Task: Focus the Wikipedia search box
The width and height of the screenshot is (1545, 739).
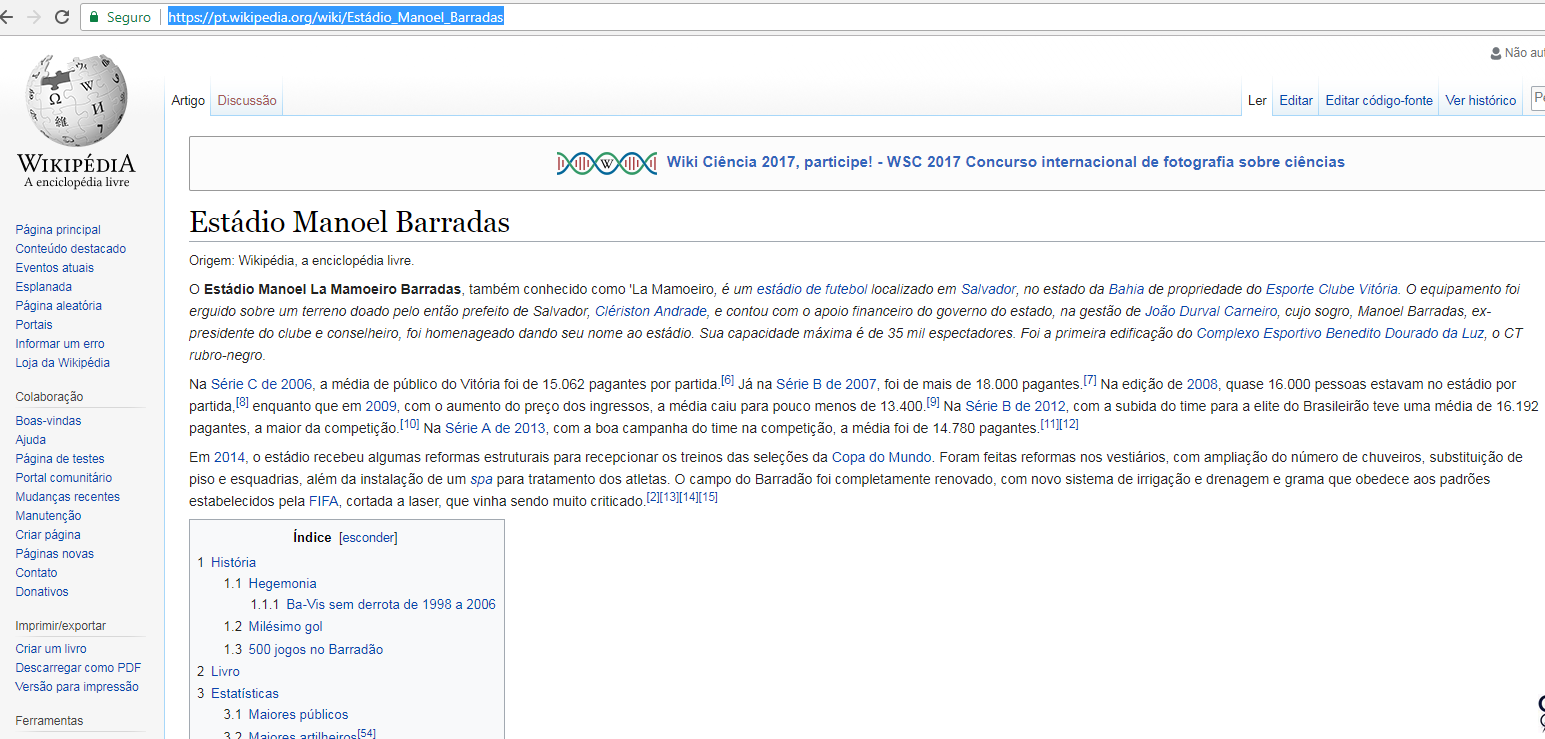Action: click(x=1538, y=99)
